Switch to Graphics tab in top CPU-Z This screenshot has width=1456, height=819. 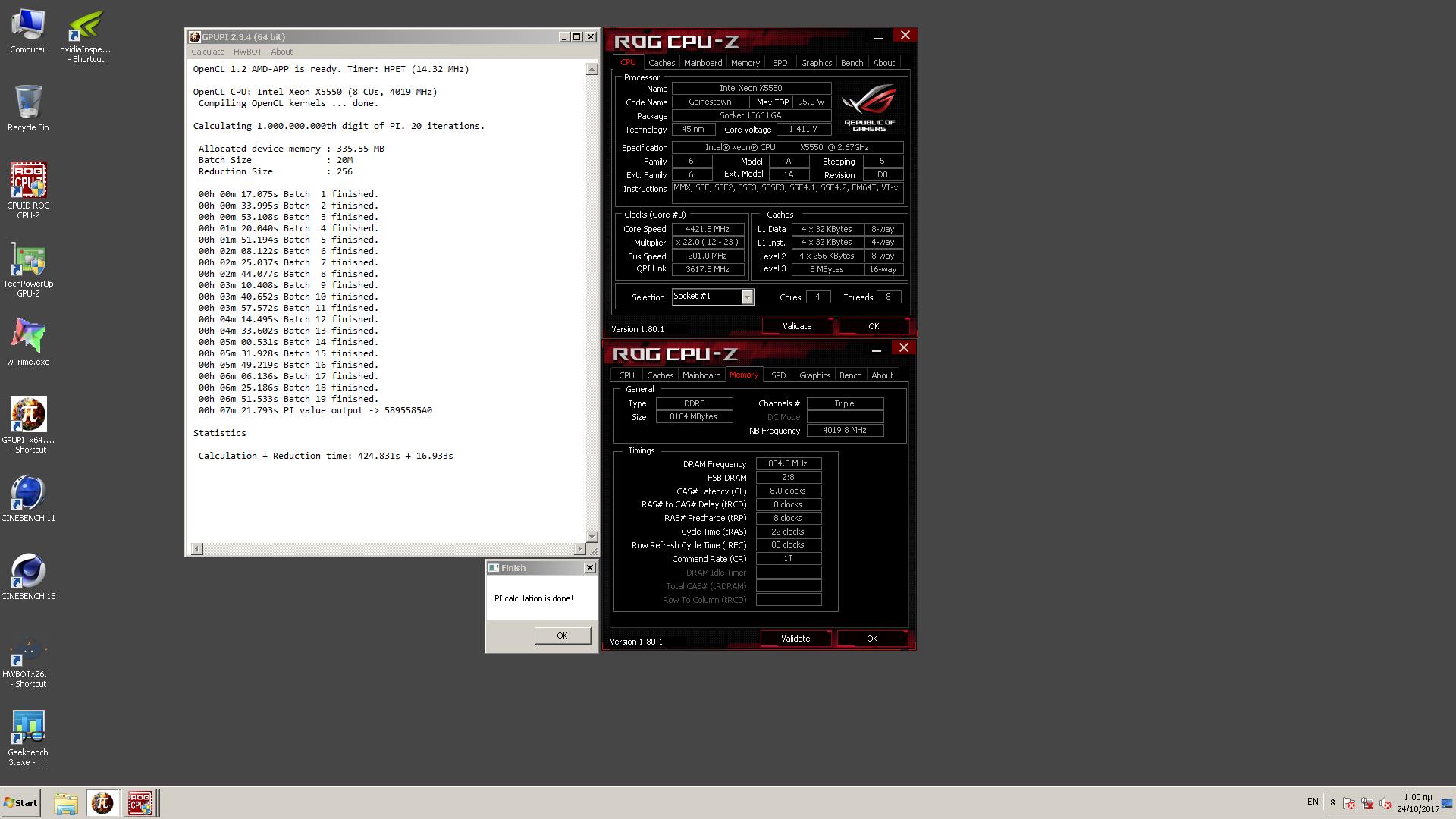point(817,63)
